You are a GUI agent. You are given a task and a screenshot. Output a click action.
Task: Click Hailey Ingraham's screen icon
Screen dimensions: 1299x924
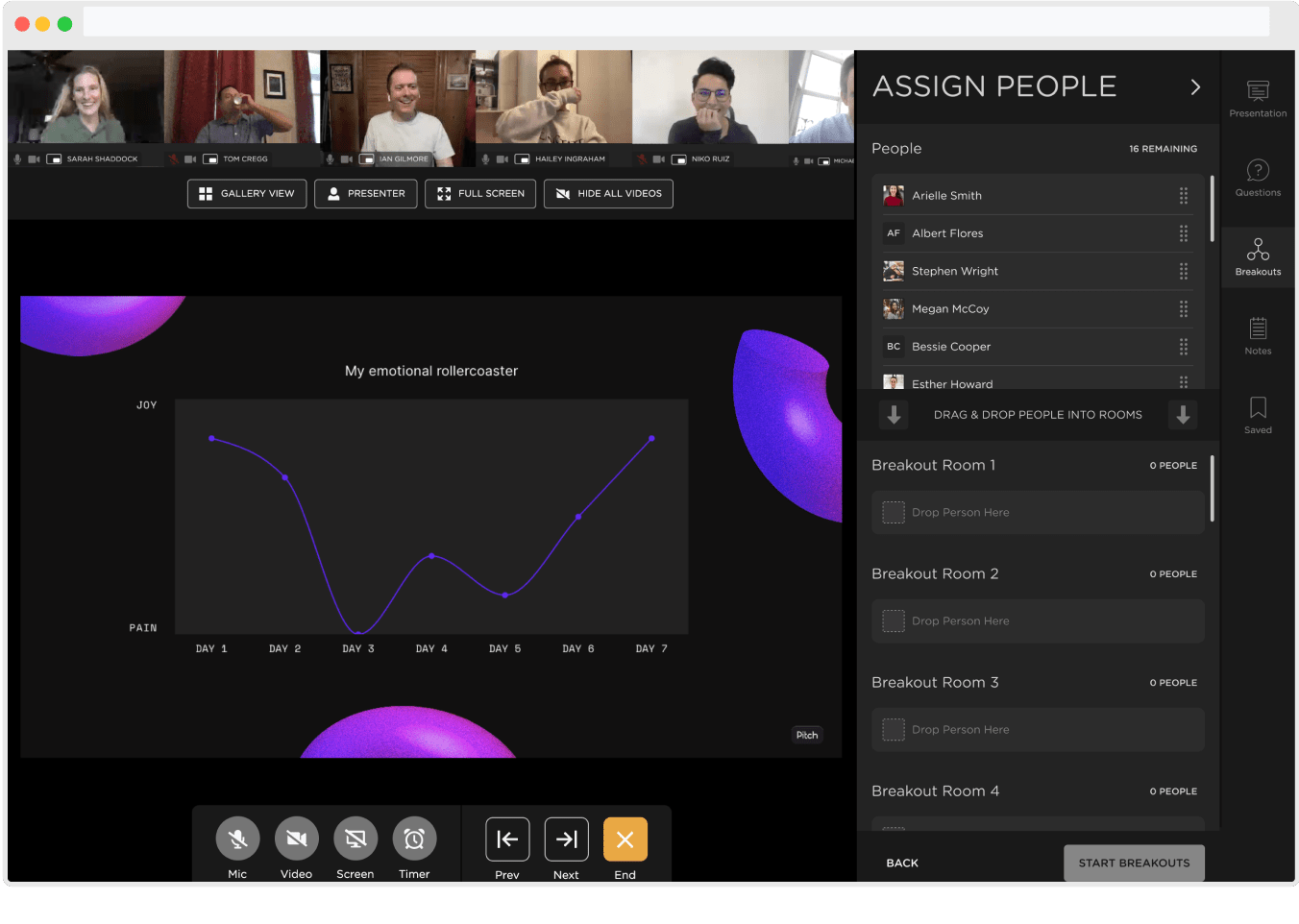tap(522, 158)
